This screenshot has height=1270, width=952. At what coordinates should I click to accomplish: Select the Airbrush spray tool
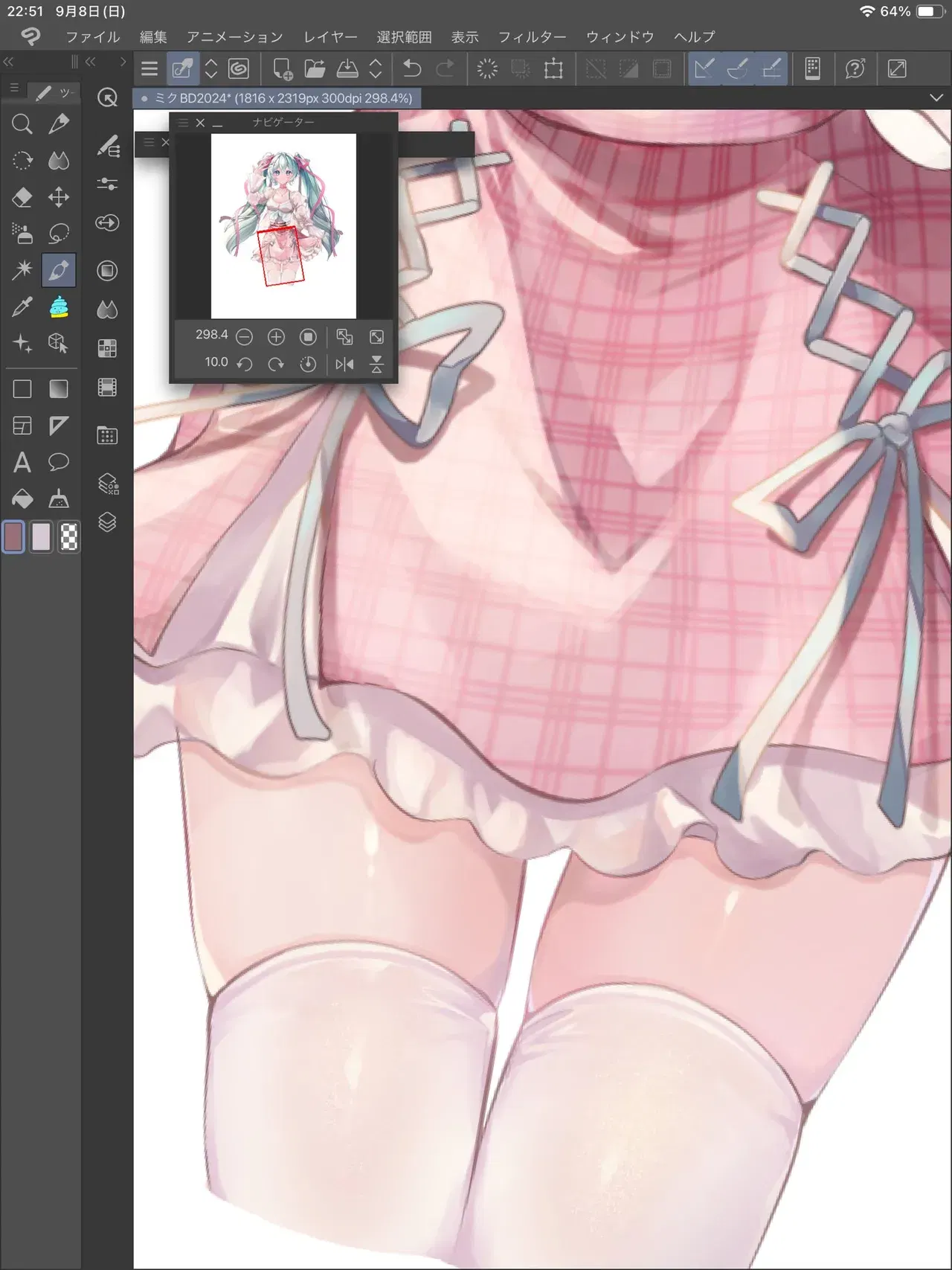22,234
